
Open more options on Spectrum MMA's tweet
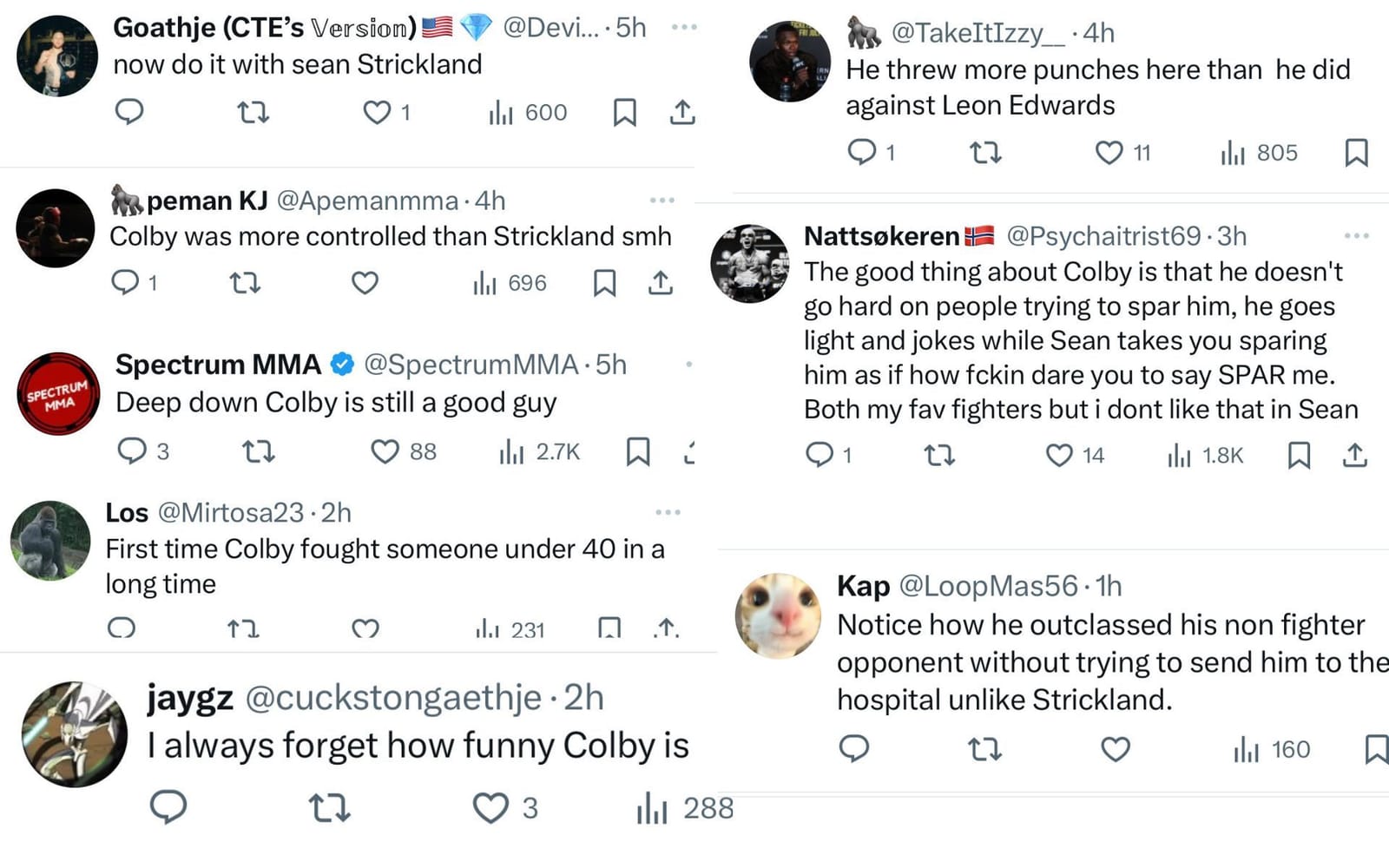tap(688, 363)
